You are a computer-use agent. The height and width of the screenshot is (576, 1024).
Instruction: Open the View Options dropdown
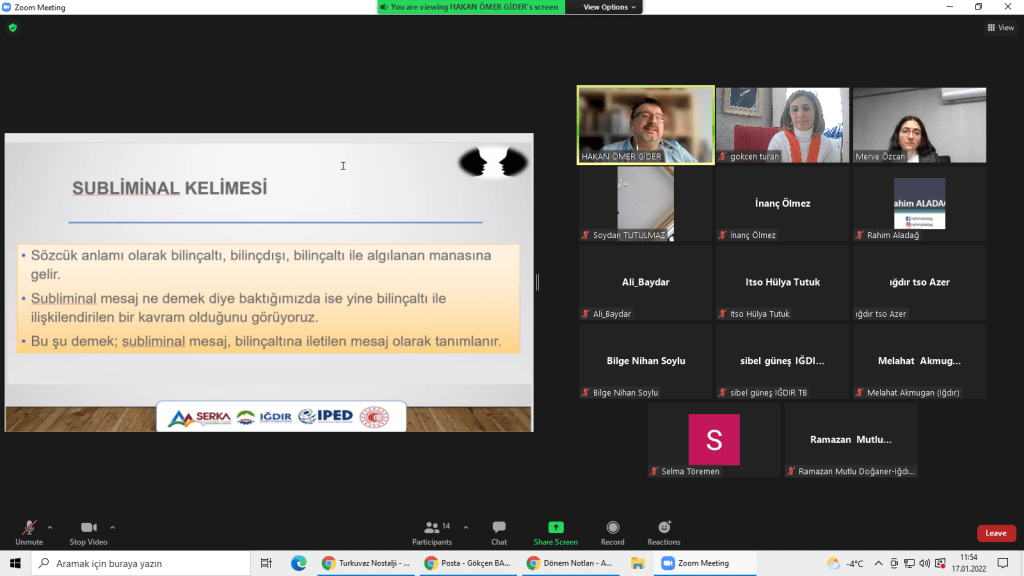tap(608, 7)
